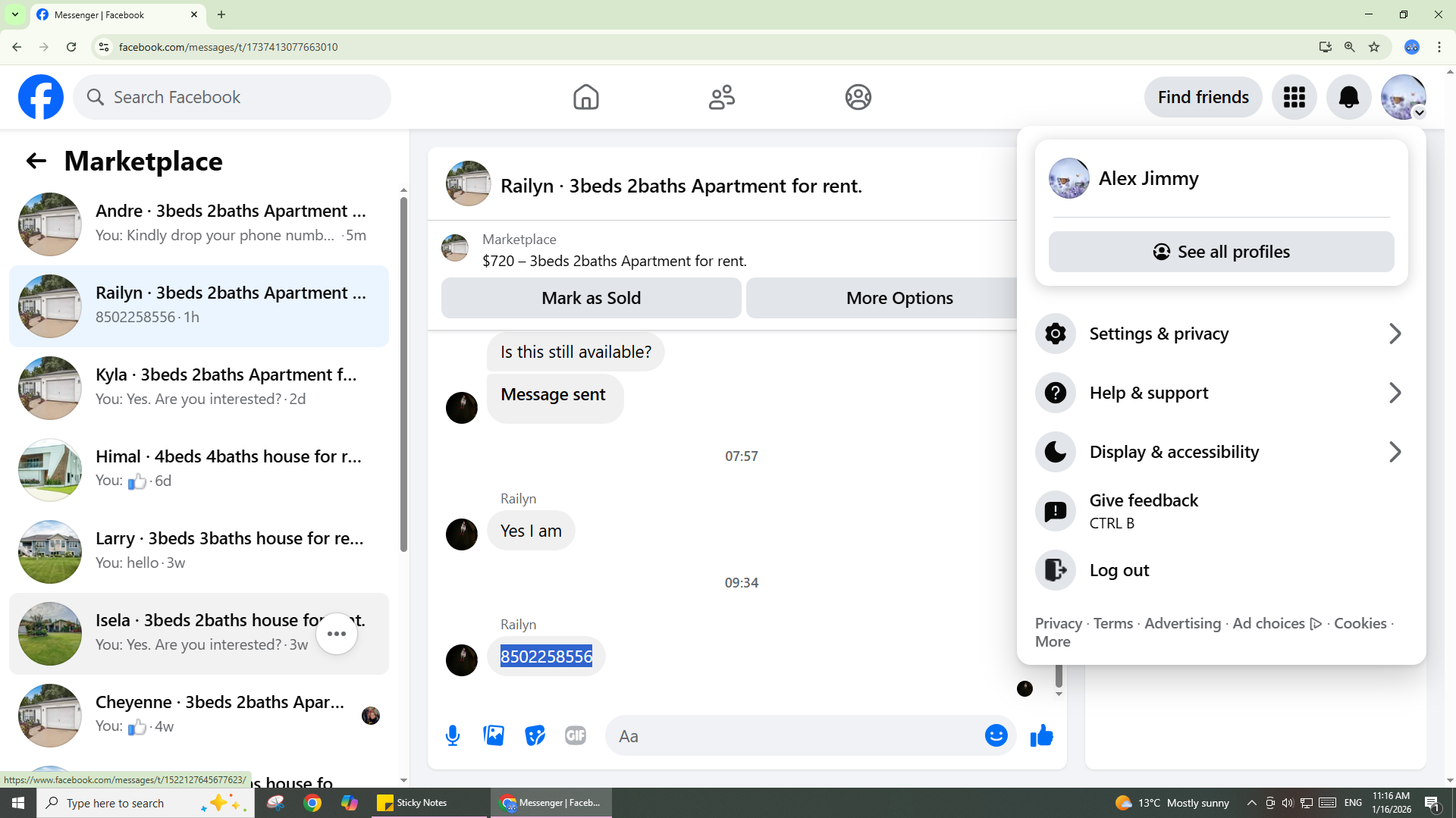The width and height of the screenshot is (1456, 818).
Task: Open the GIF picker
Action: 576,735
